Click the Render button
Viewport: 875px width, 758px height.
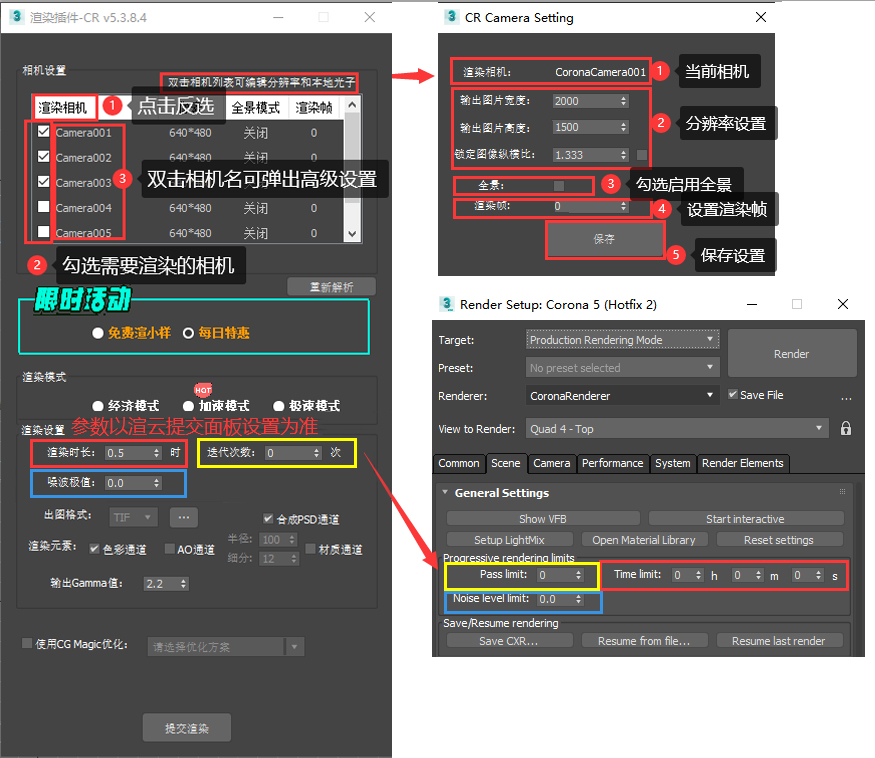(x=792, y=353)
